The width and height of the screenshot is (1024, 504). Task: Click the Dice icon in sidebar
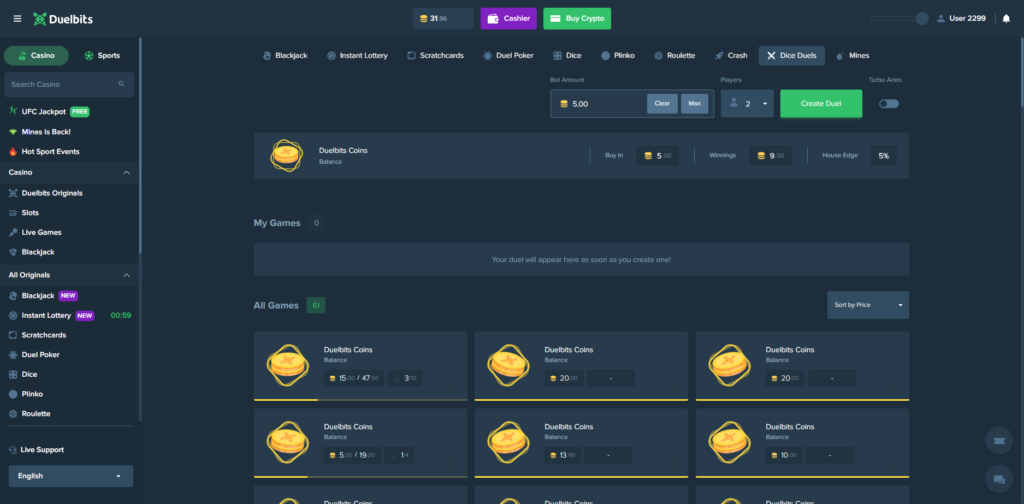(13, 374)
